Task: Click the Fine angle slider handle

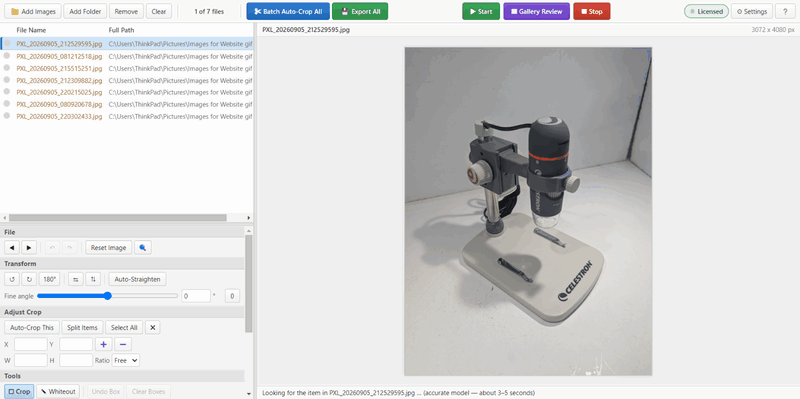Action: tap(107, 296)
